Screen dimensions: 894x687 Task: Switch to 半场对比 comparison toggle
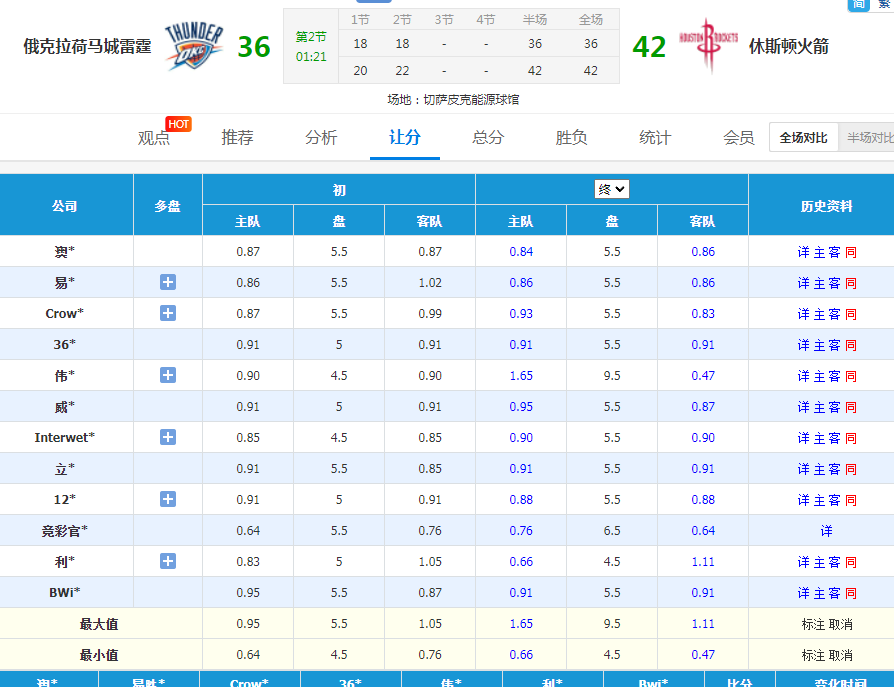coord(868,138)
